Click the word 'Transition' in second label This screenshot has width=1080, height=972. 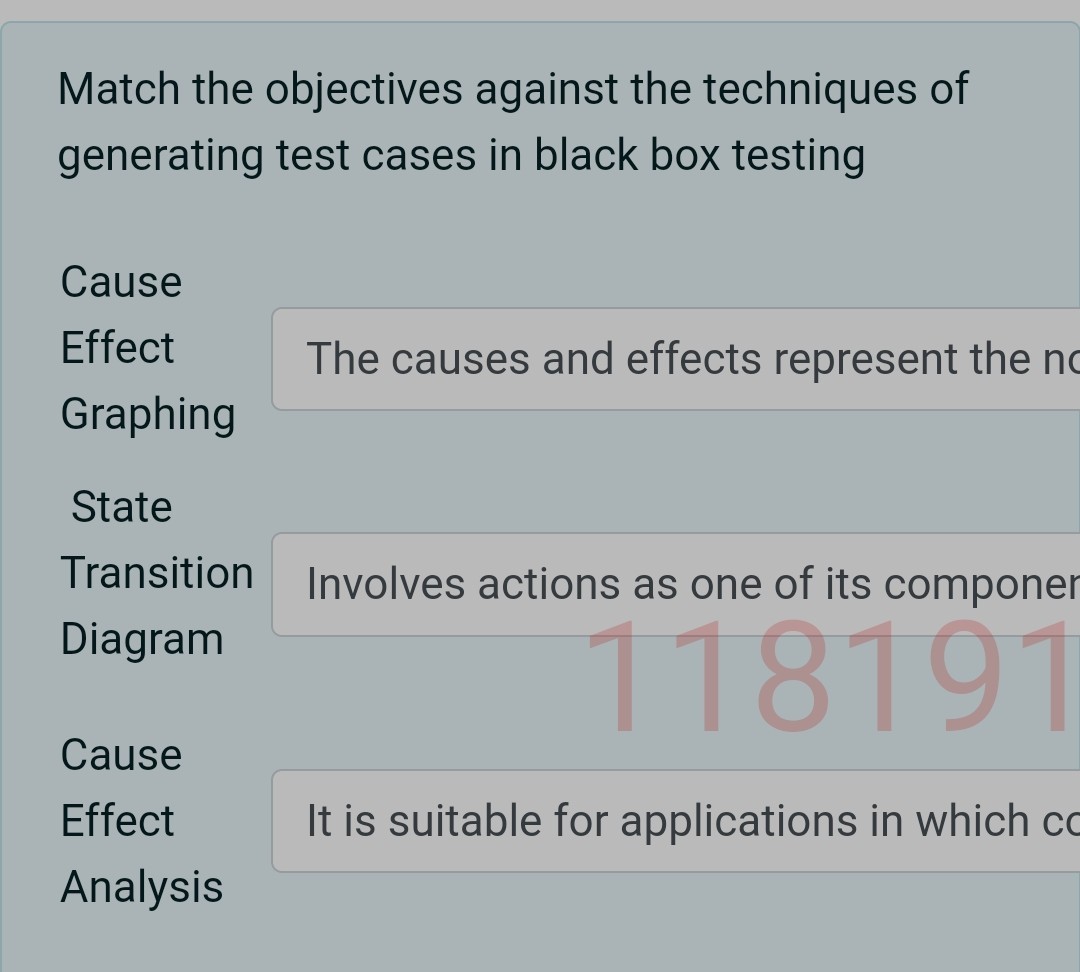pyautogui.click(x=157, y=573)
